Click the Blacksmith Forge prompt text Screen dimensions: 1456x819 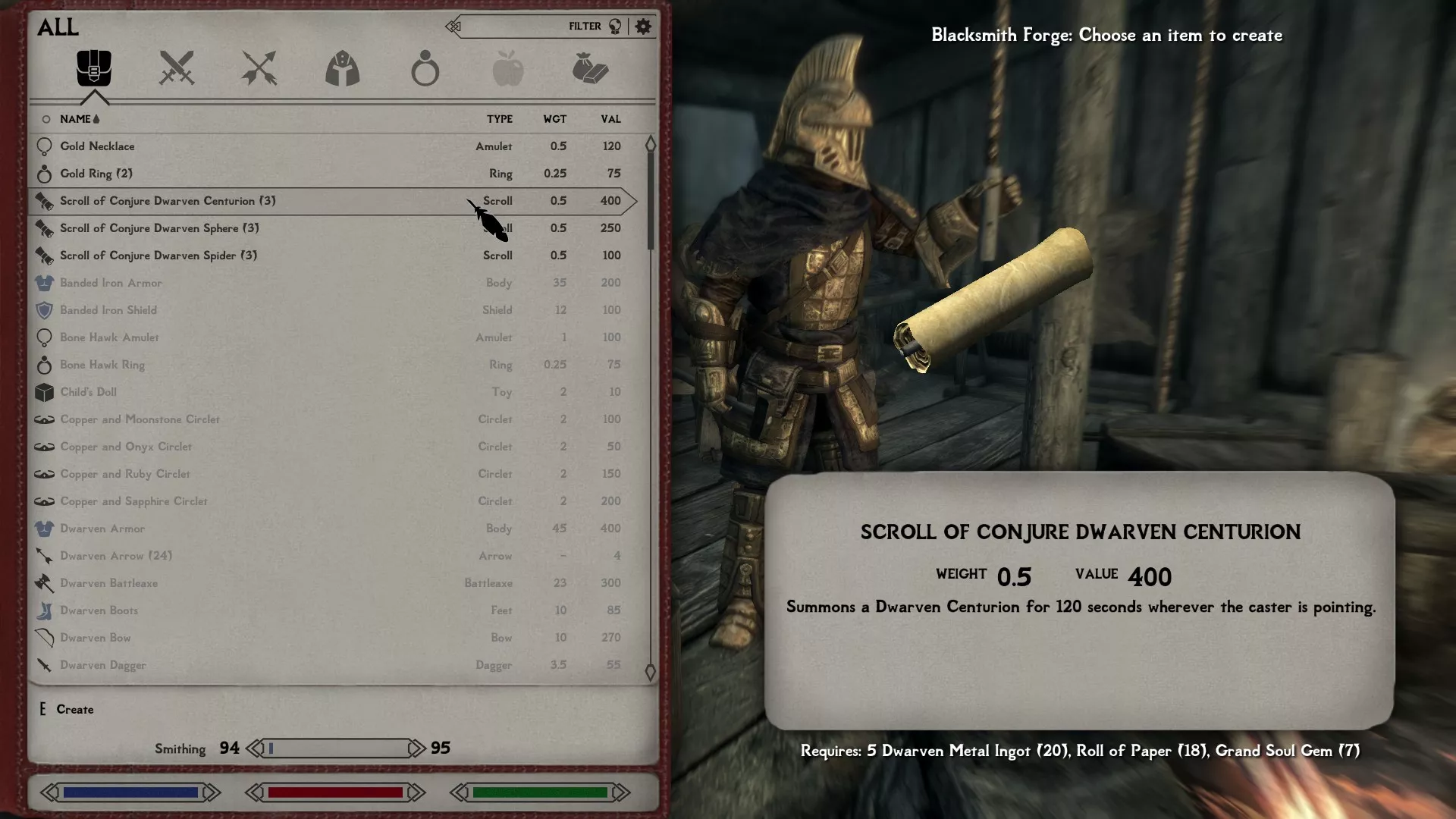pos(1106,35)
